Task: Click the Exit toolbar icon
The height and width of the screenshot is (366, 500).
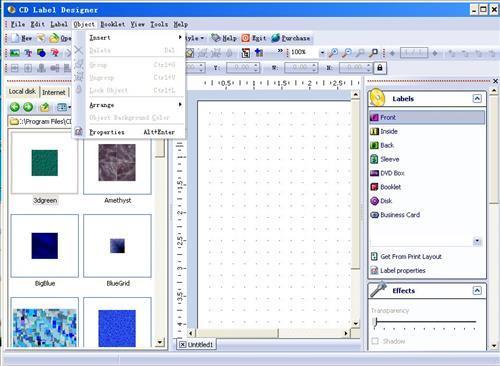Action: (x=246, y=38)
